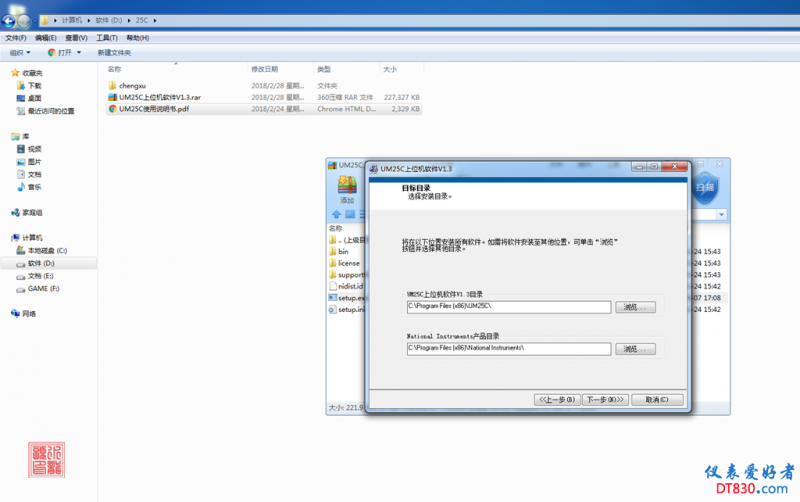Click the UM25C install path text field
The image size is (800, 502).
click(508, 306)
